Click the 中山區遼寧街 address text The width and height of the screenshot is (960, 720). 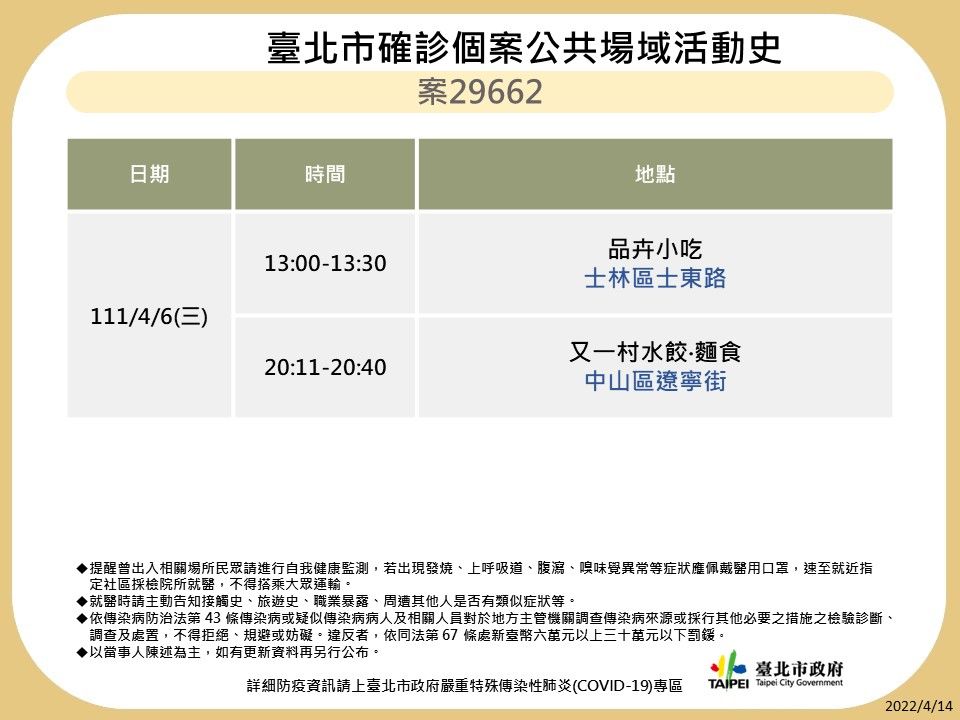(655, 382)
